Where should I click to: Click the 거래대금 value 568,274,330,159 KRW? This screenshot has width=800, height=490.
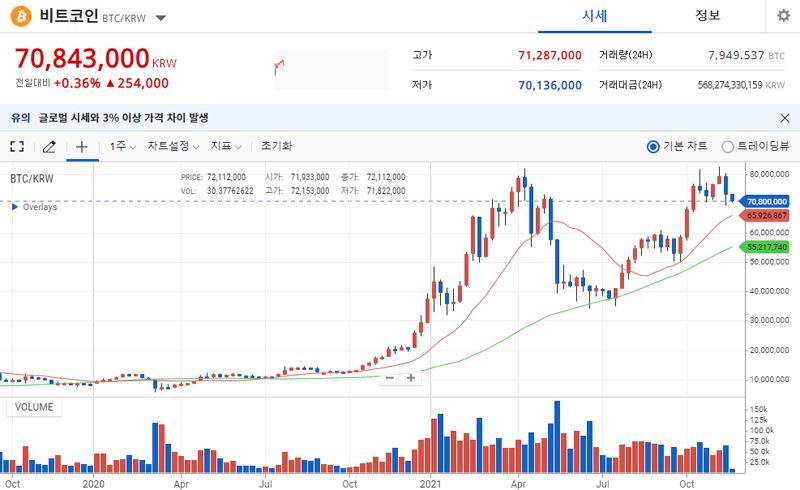click(x=741, y=85)
